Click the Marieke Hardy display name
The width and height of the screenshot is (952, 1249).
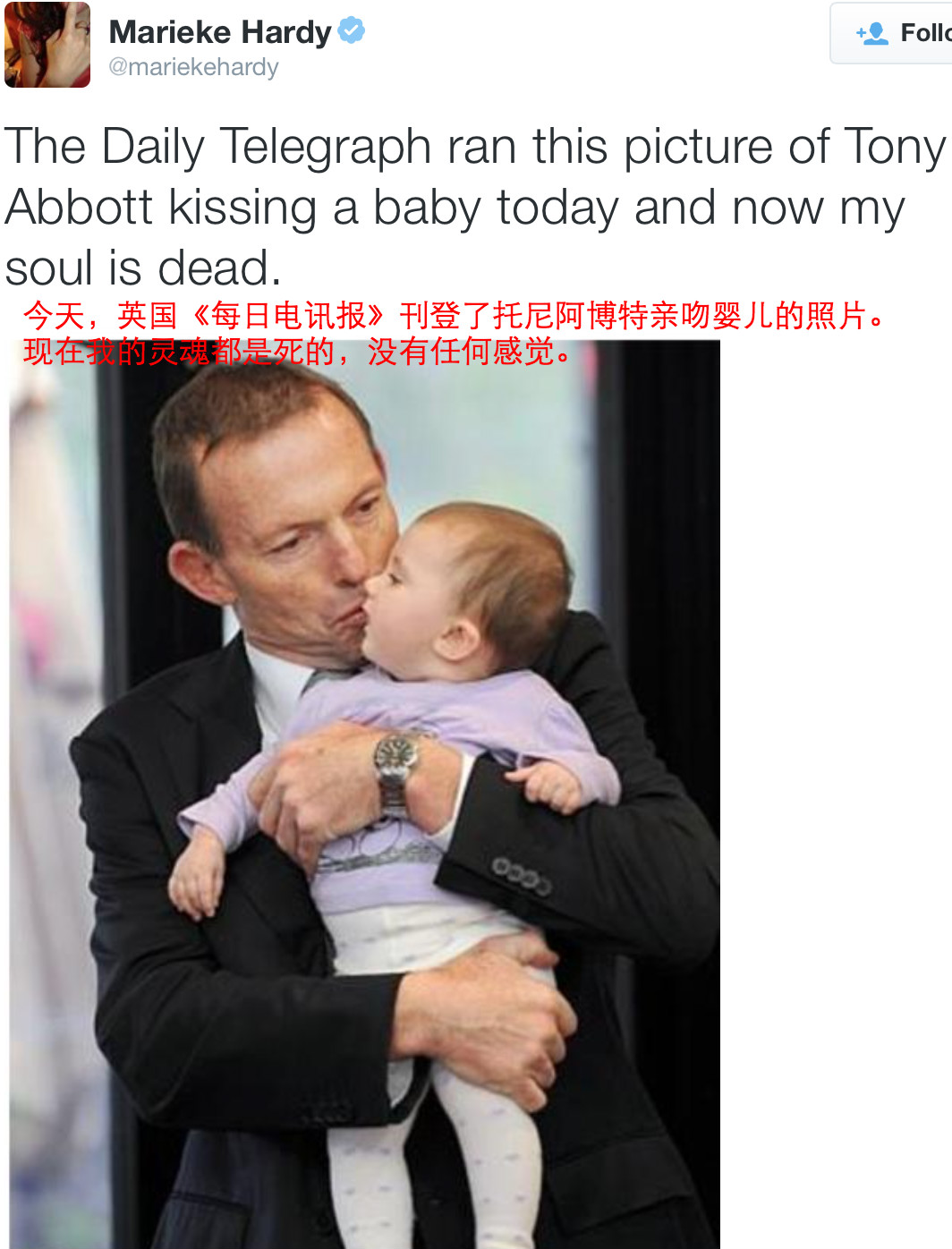pyautogui.click(x=220, y=32)
